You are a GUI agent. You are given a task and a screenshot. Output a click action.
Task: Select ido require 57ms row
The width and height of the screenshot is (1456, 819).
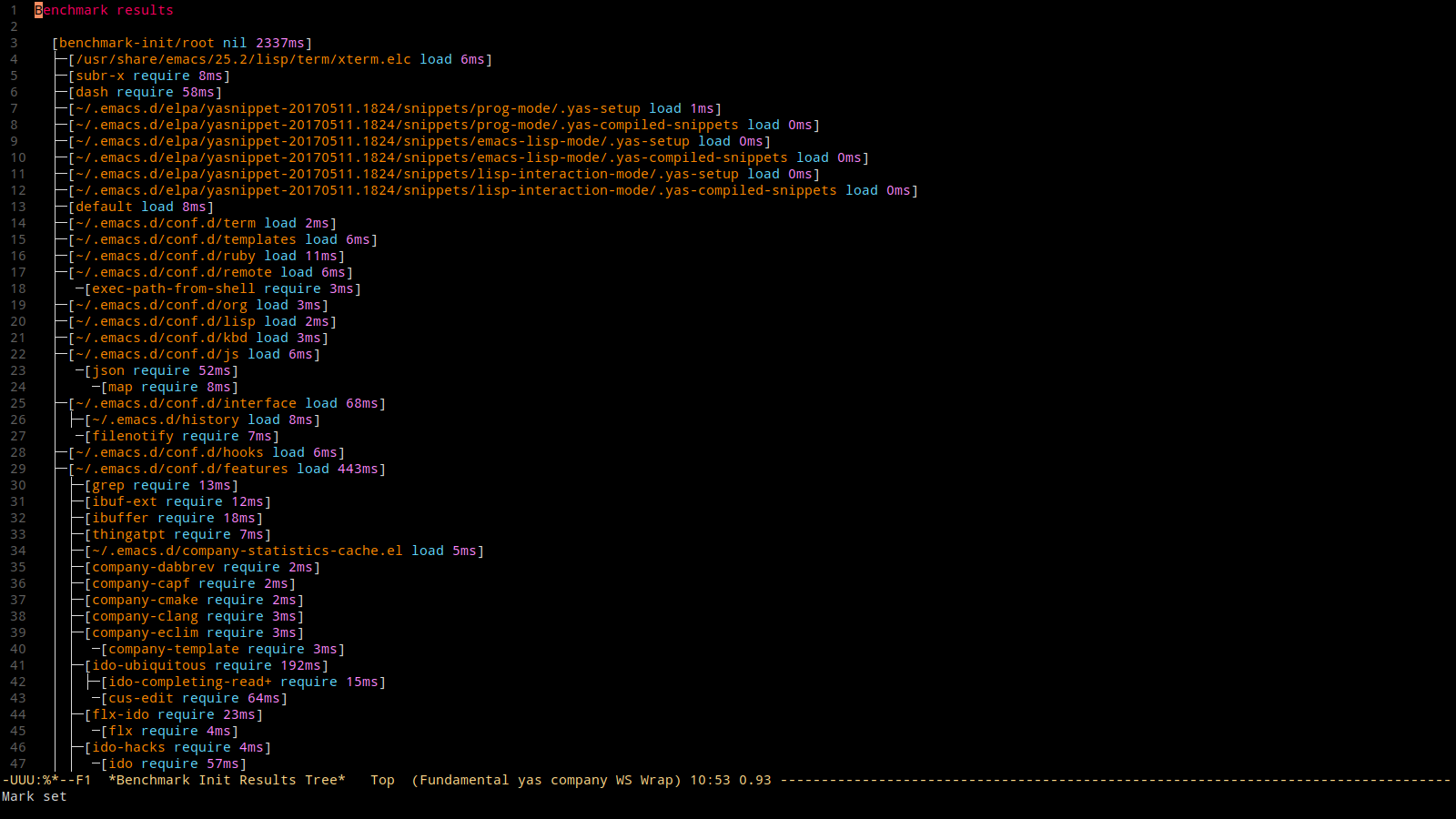click(x=174, y=763)
